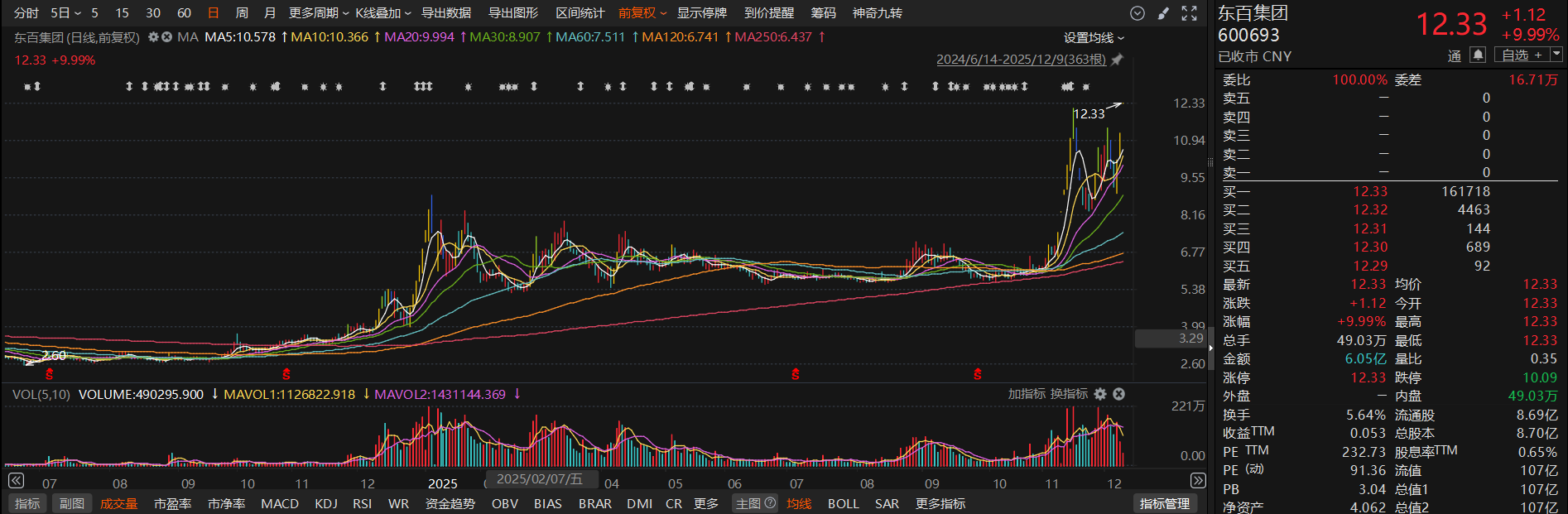Toggle 筹码 chip distribution panel
Screen dimensions: 1568x514
823,13
